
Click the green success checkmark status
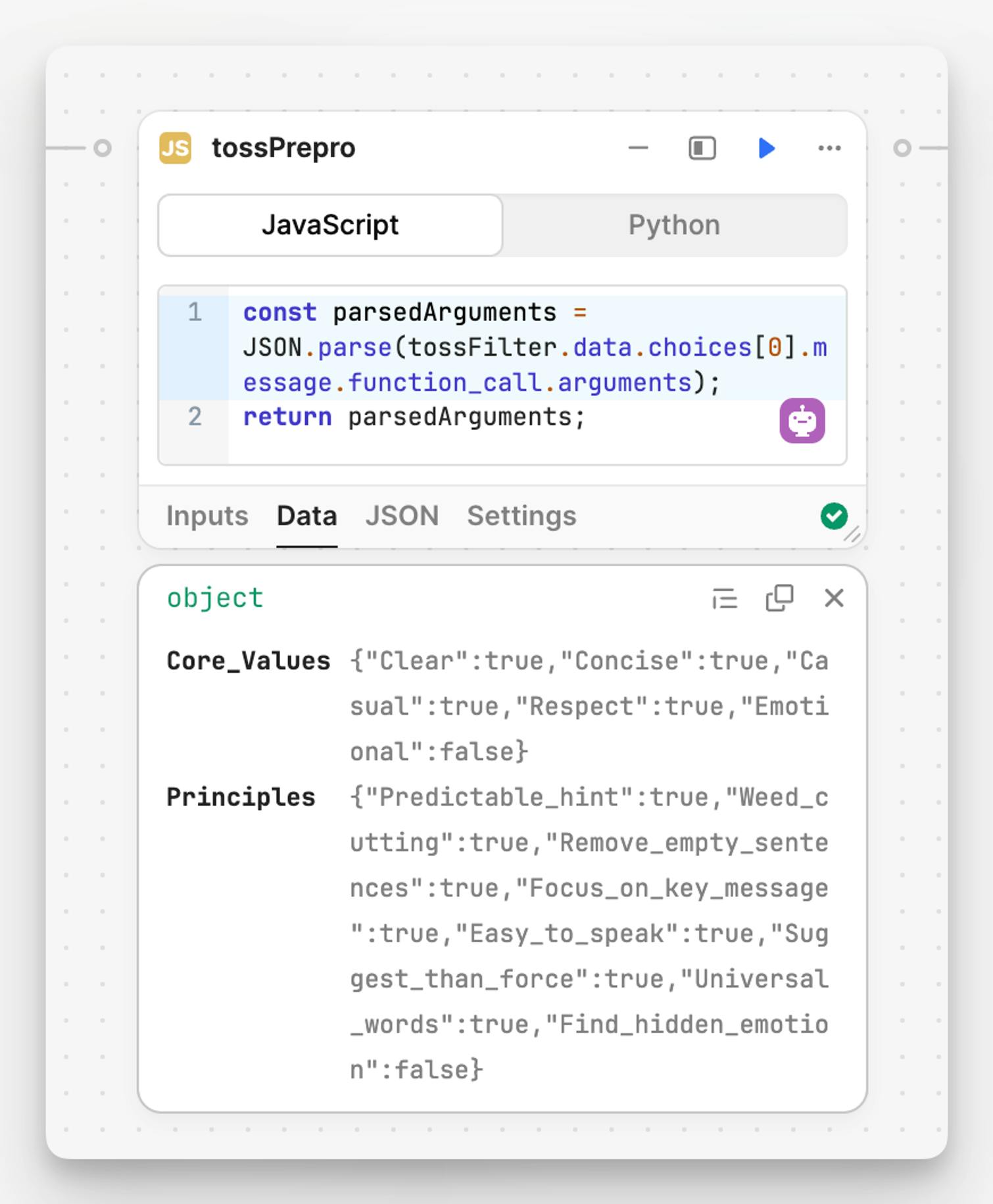click(834, 516)
